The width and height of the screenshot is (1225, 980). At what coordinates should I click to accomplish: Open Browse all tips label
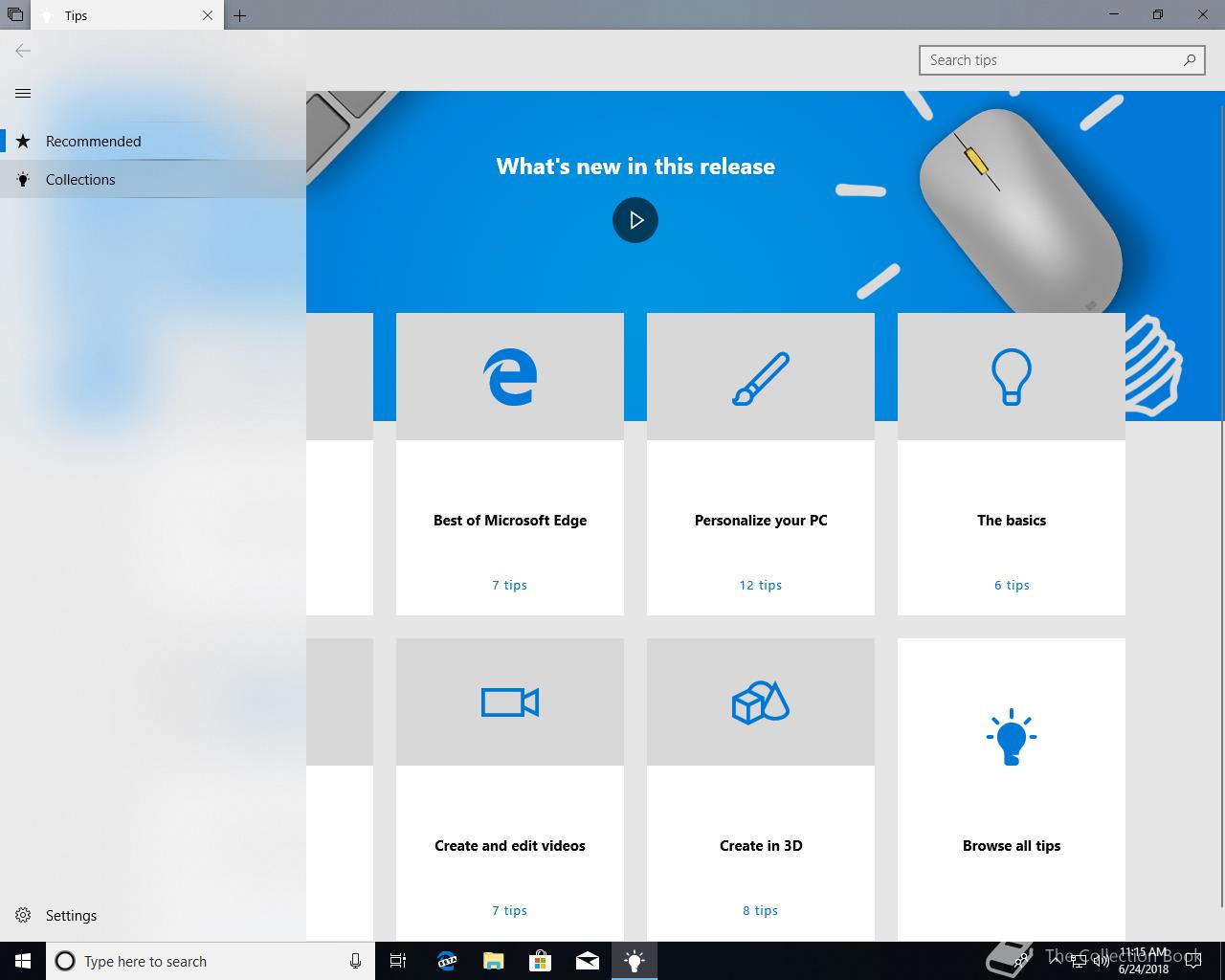coord(1012,846)
